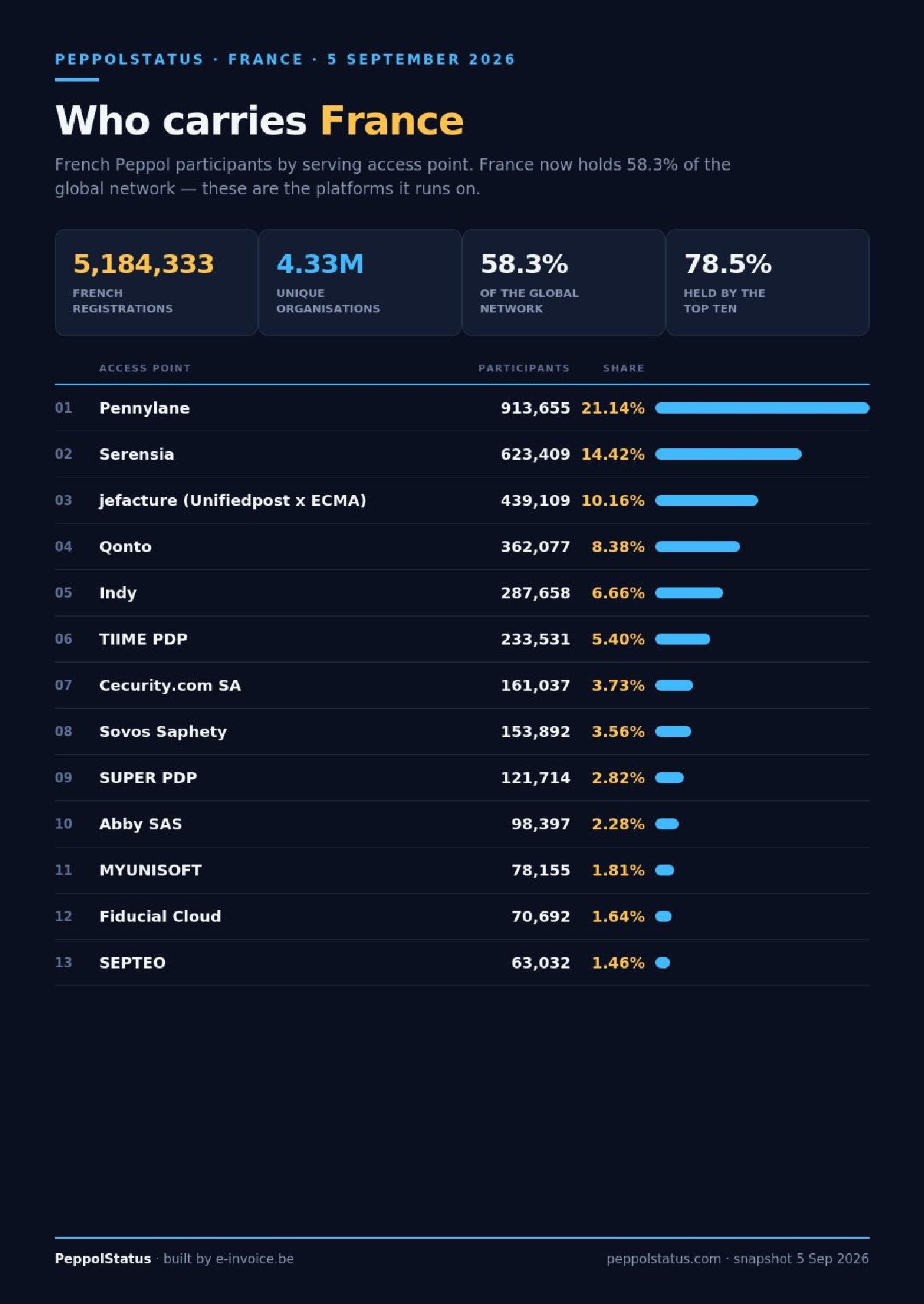Click the rank number "13" beside SEPTEO

(x=64, y=962)
